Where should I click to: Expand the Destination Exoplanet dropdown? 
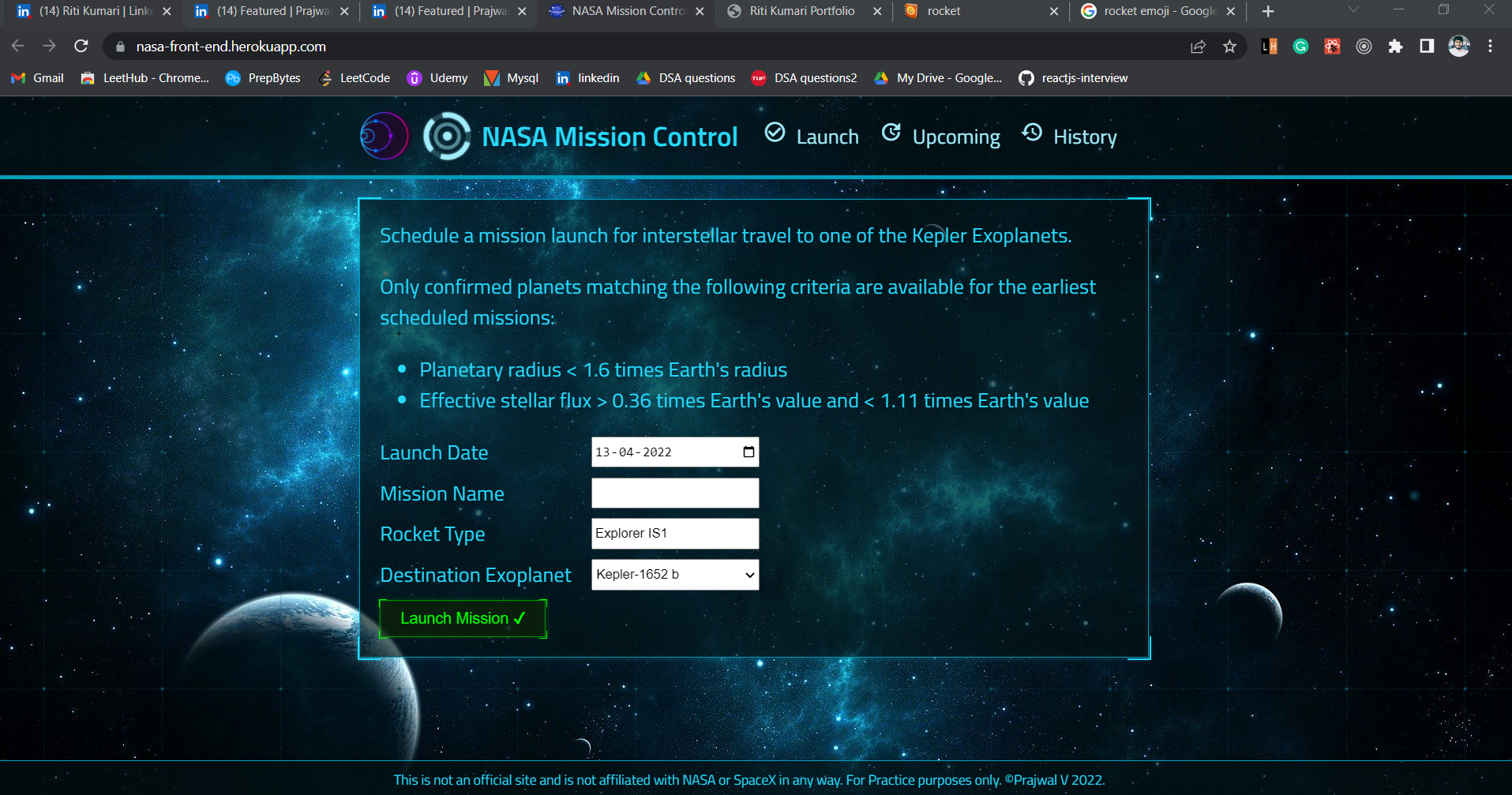[x=675, y=575]
